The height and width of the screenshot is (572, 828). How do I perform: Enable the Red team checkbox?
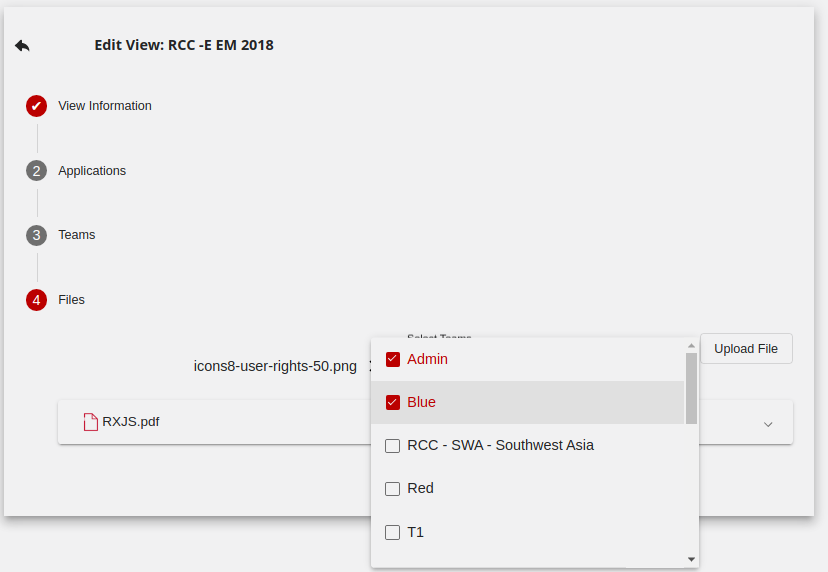click(x=393, y=489)
